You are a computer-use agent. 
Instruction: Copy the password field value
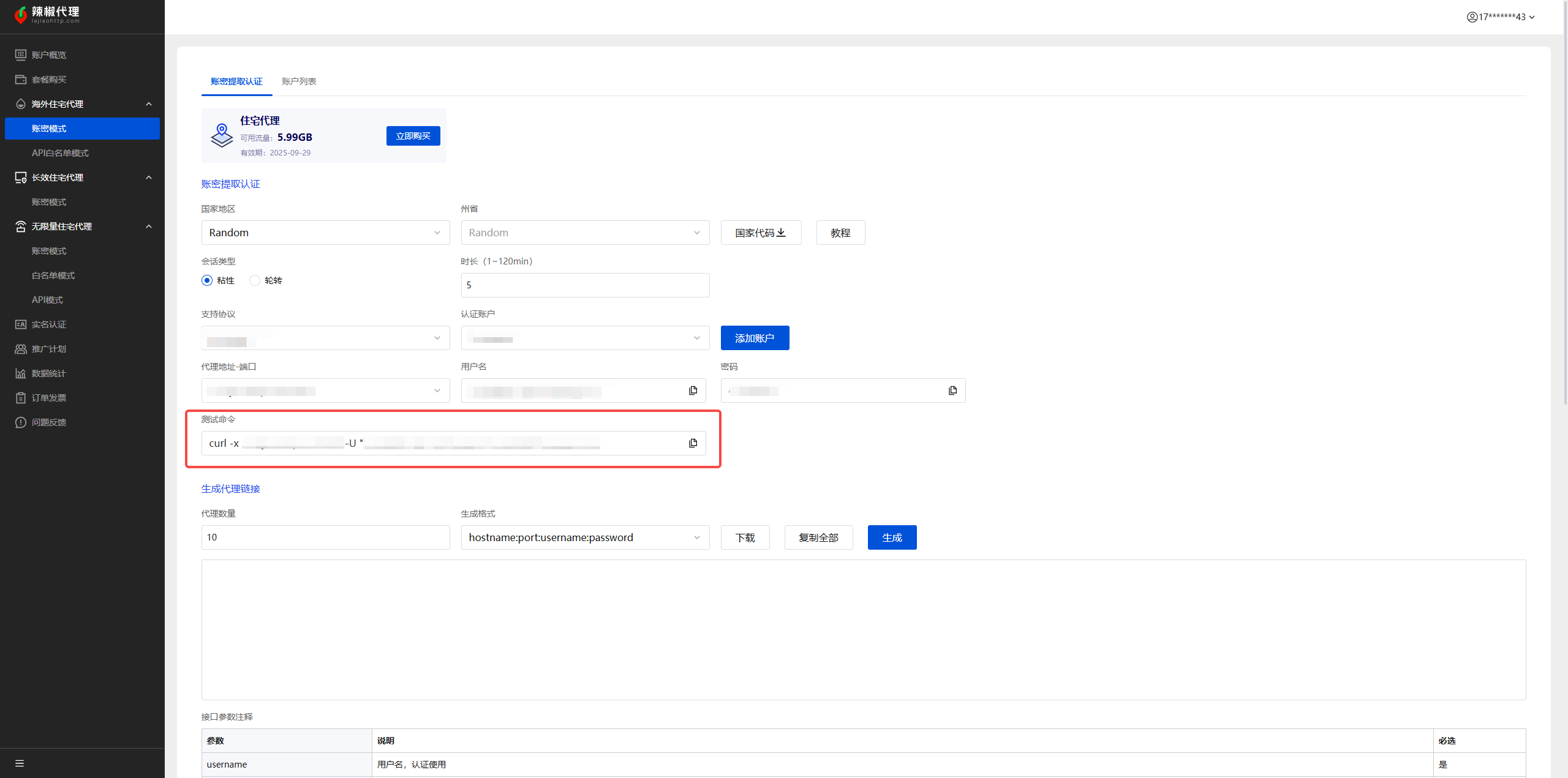pos(952,391)
